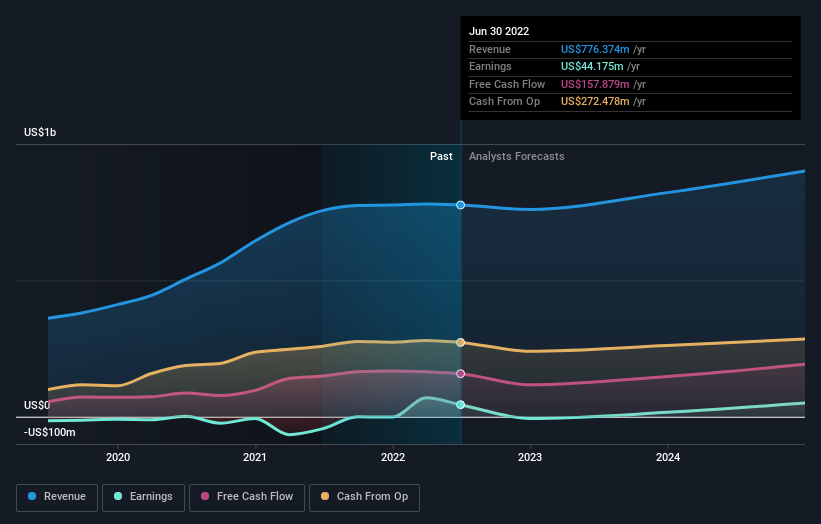
Task: Click the US$157.879m free cash flow value
Action: pos(595,84)
